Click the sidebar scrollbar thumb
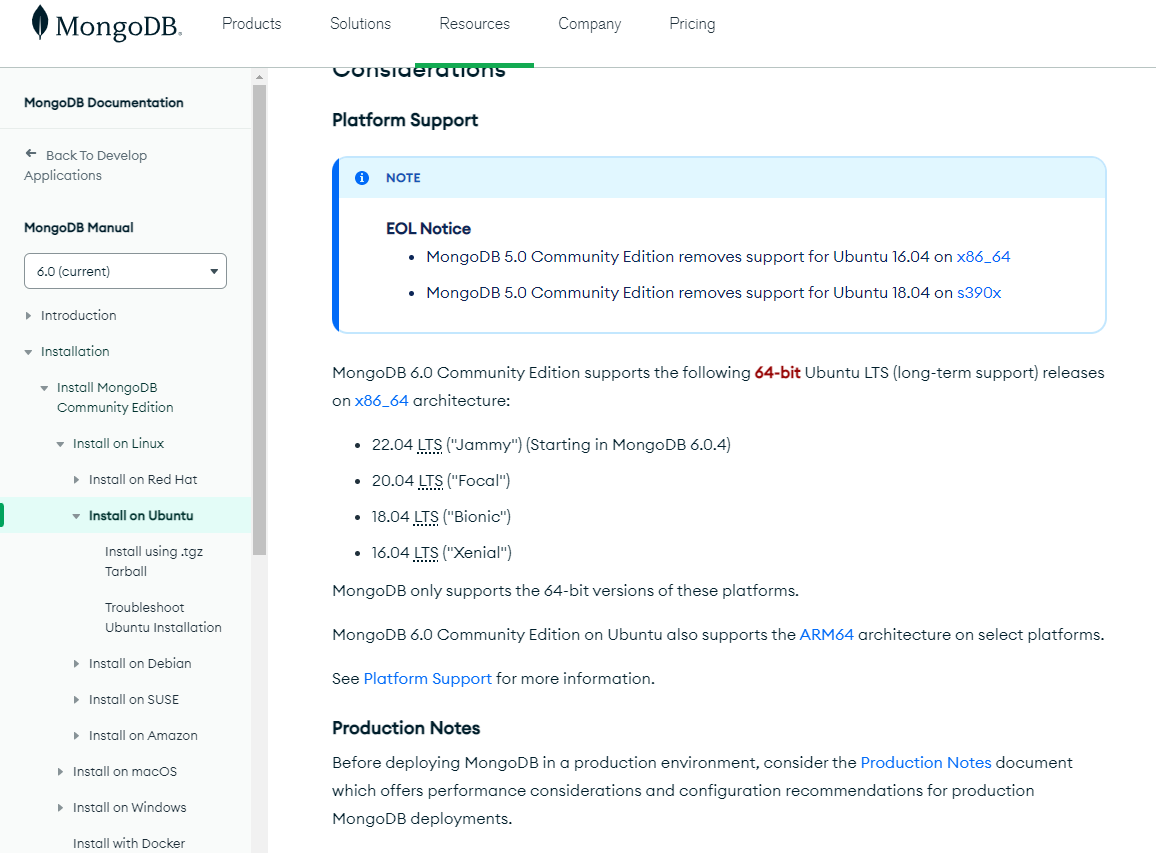Viewport: 1156px width, 853px height. click(259, 320)
